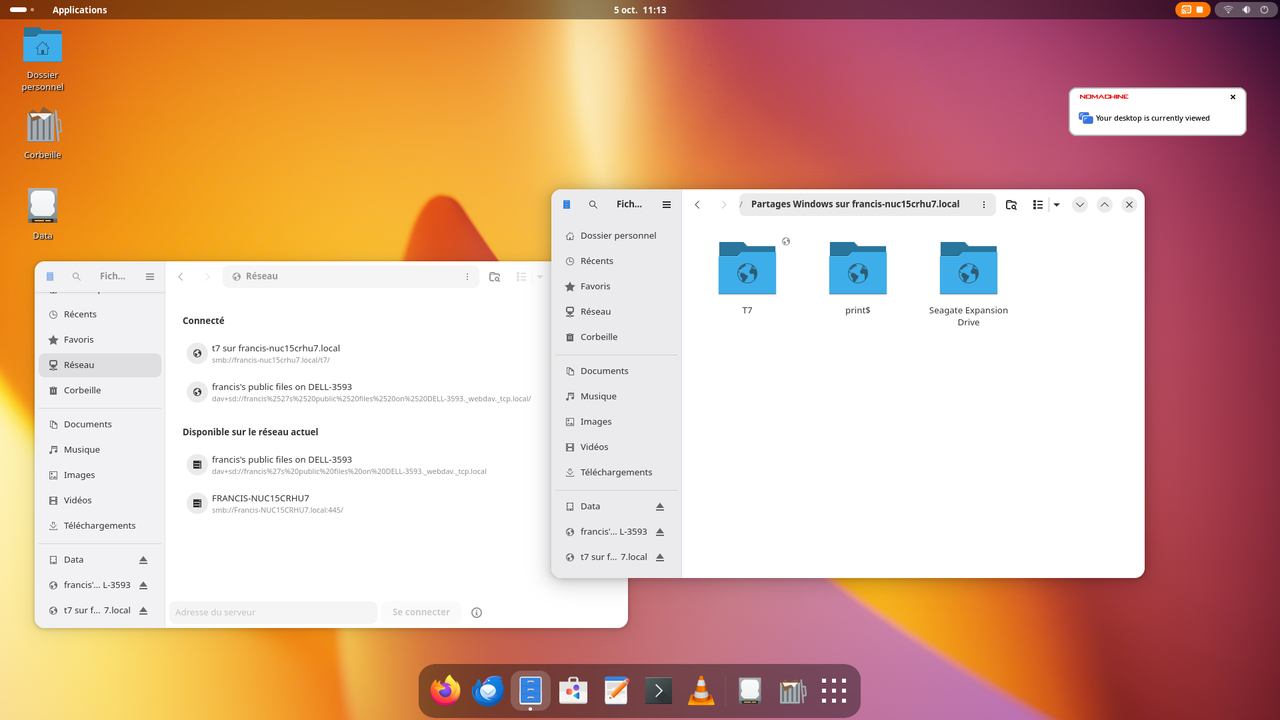
Task: Open the print$ shared folder
Action: pos(858,277)
